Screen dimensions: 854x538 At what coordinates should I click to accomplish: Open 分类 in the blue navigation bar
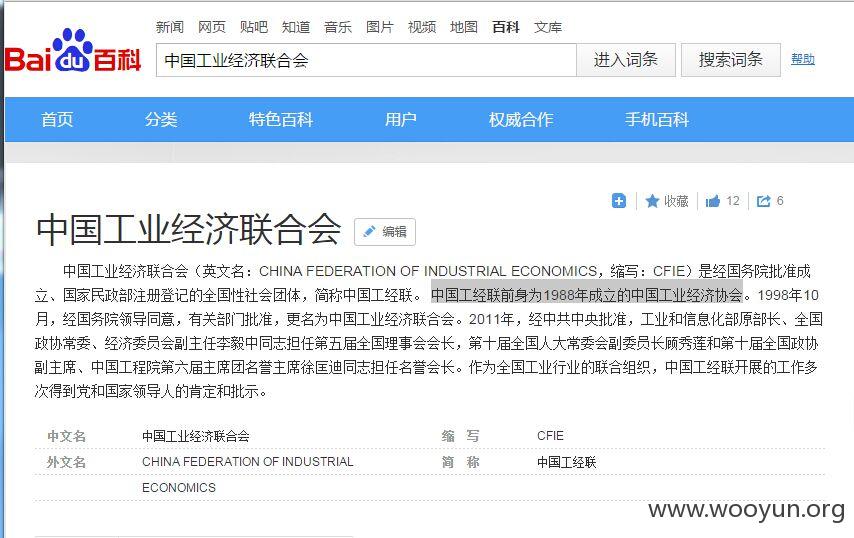click(161, 119)
